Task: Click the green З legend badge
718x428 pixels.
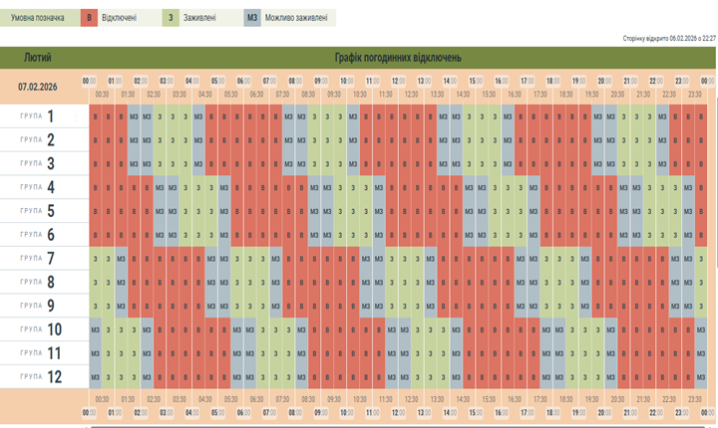Action: point(171,18)
